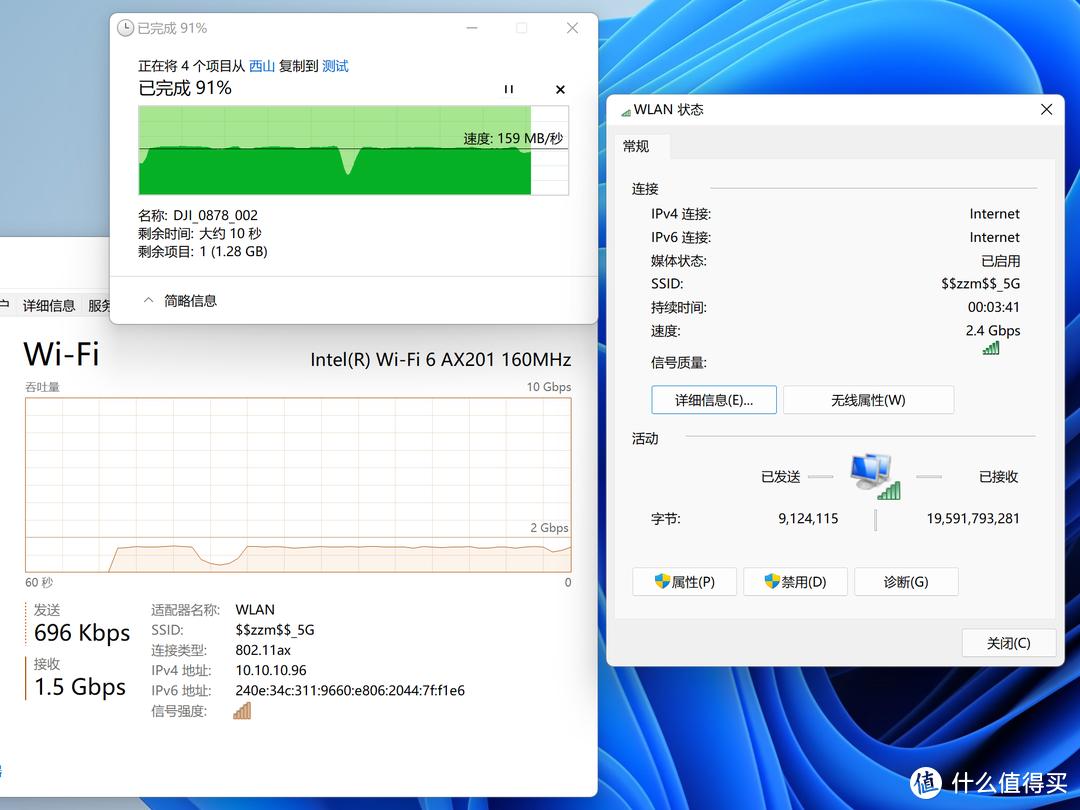Cancel the file transfer with the X icon
1080x810 pixels.
pyautogui.click(x=560, y=89)
